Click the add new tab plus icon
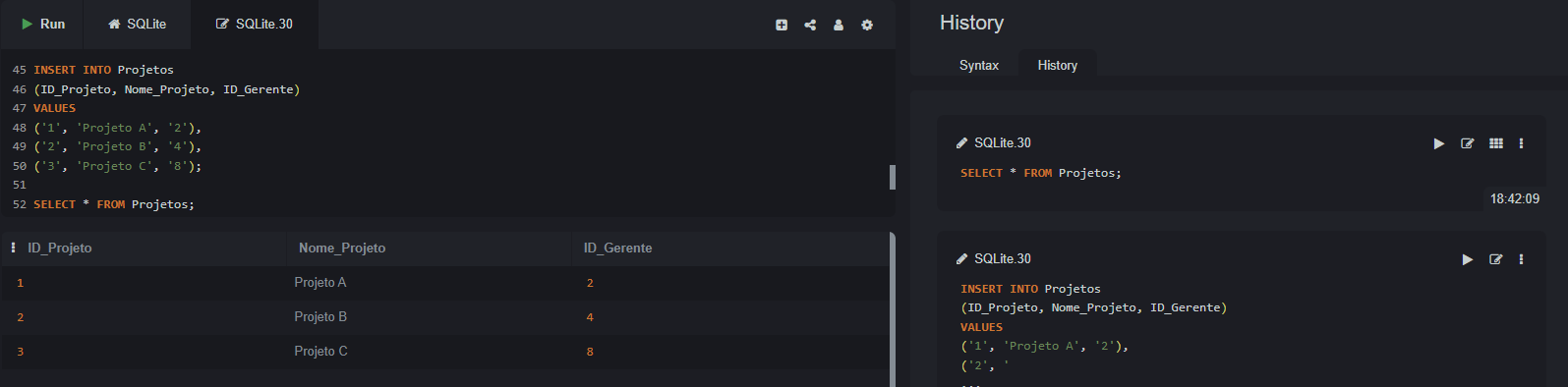This screenshot has height=387, width=1568. tap(782, 25)
